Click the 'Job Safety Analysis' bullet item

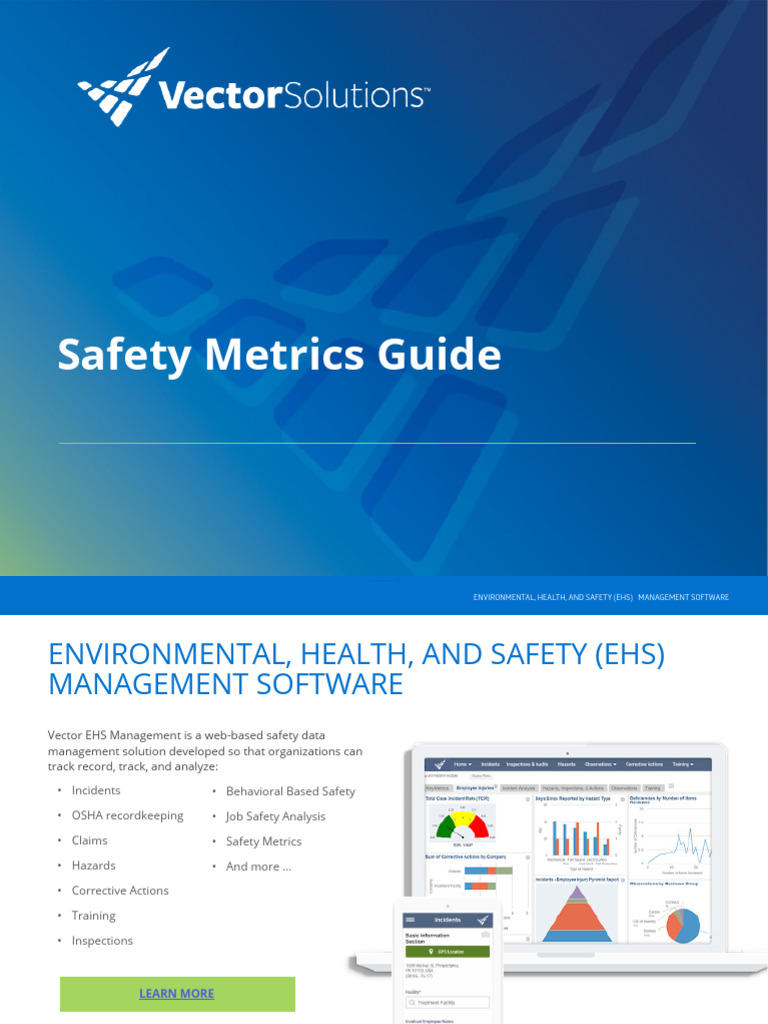(276, 816)
